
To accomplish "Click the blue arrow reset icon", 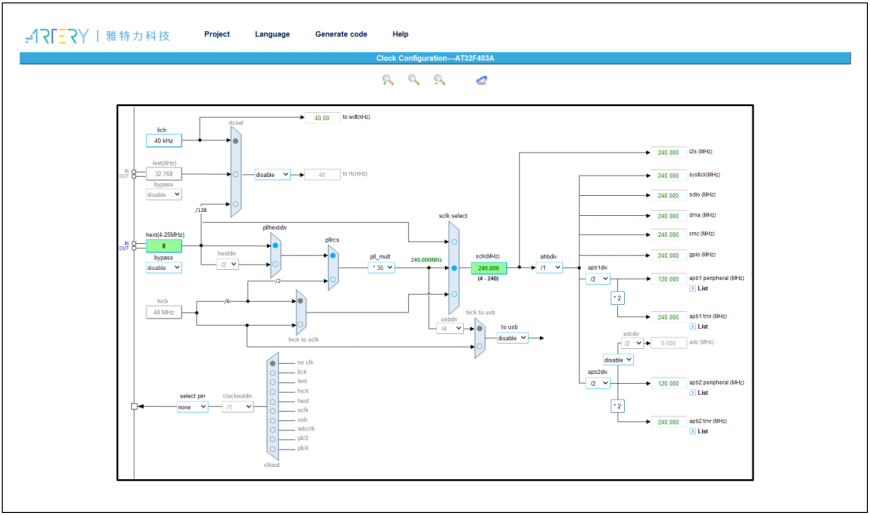I will pyautogui.click(x=482, y=80).
